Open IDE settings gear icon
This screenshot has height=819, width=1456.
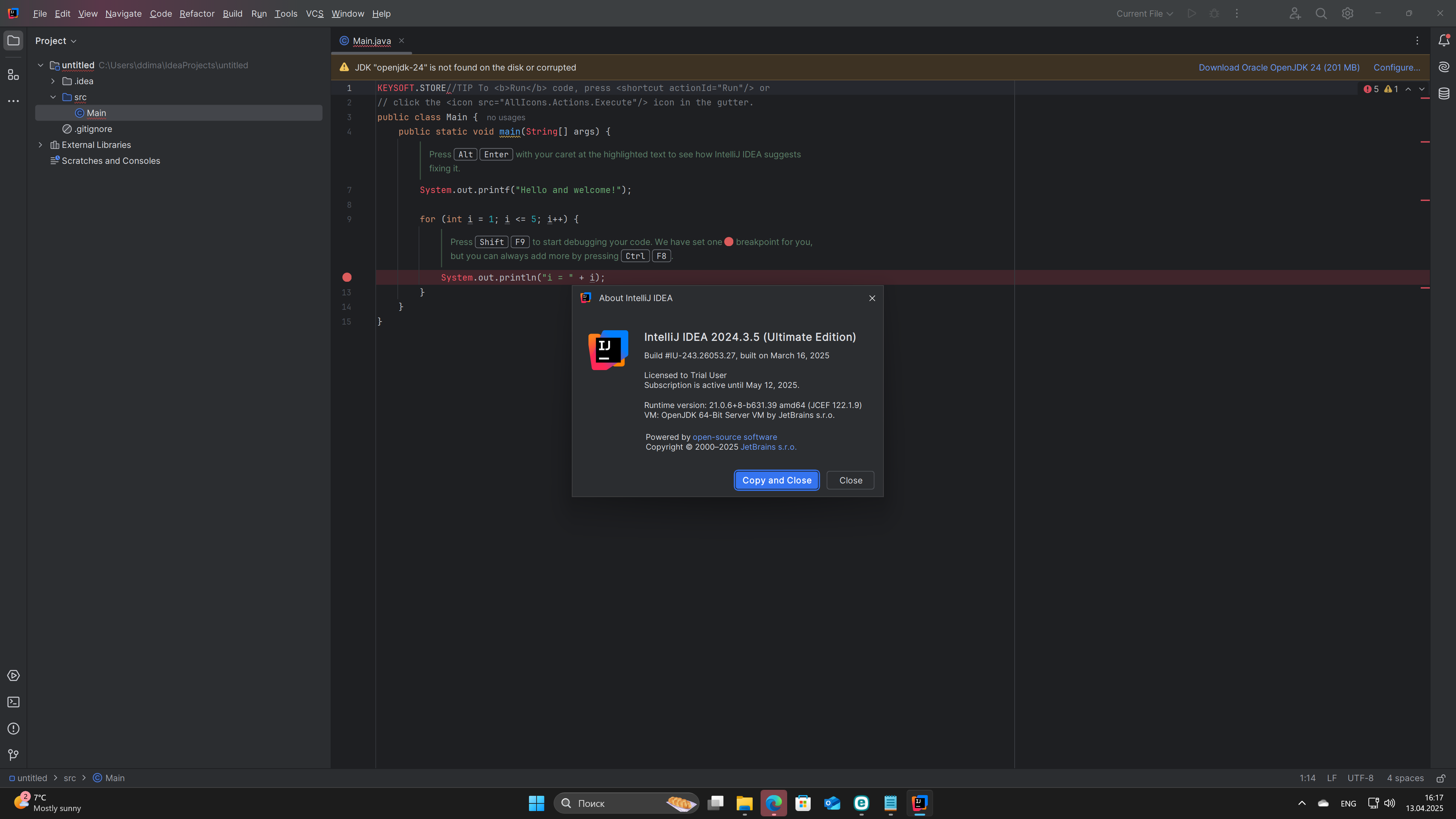pyautogui.click(x=1348, y=14)
